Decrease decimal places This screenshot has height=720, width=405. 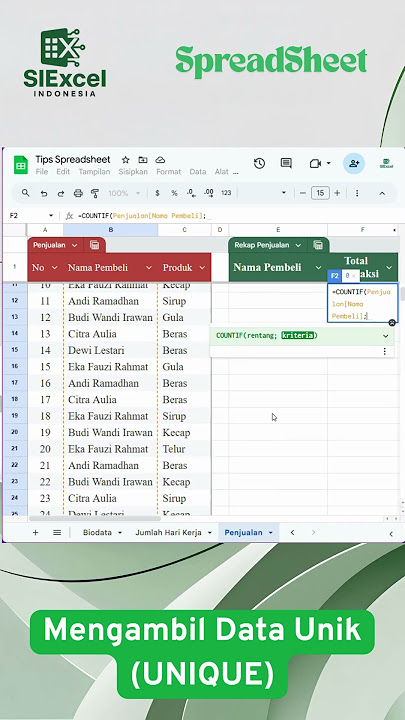[191, 193]
